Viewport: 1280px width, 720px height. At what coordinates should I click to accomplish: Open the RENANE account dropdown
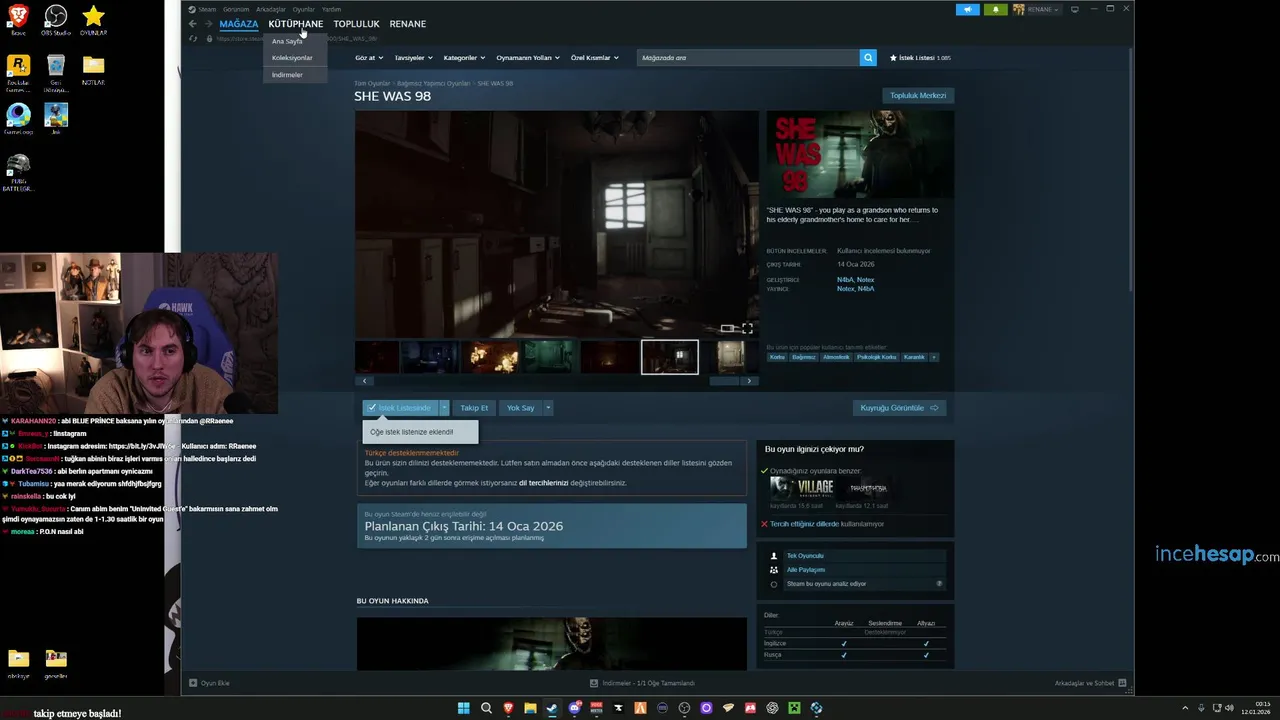(1036, 9)
